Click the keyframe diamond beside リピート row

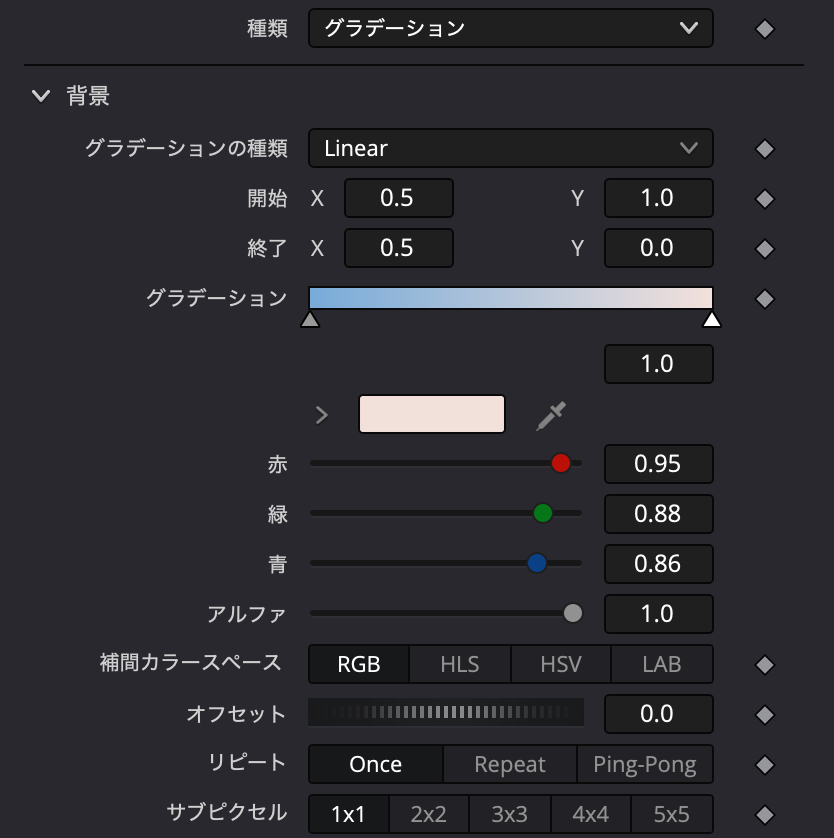(764, 763)
